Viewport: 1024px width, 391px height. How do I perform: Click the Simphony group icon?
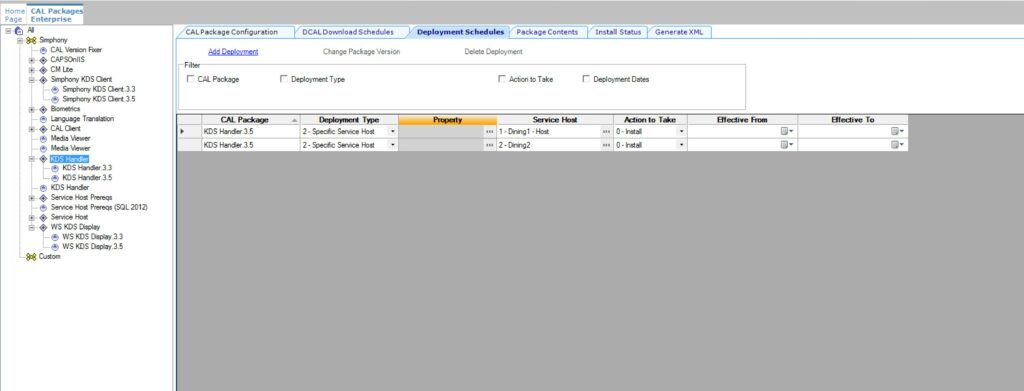31,40
